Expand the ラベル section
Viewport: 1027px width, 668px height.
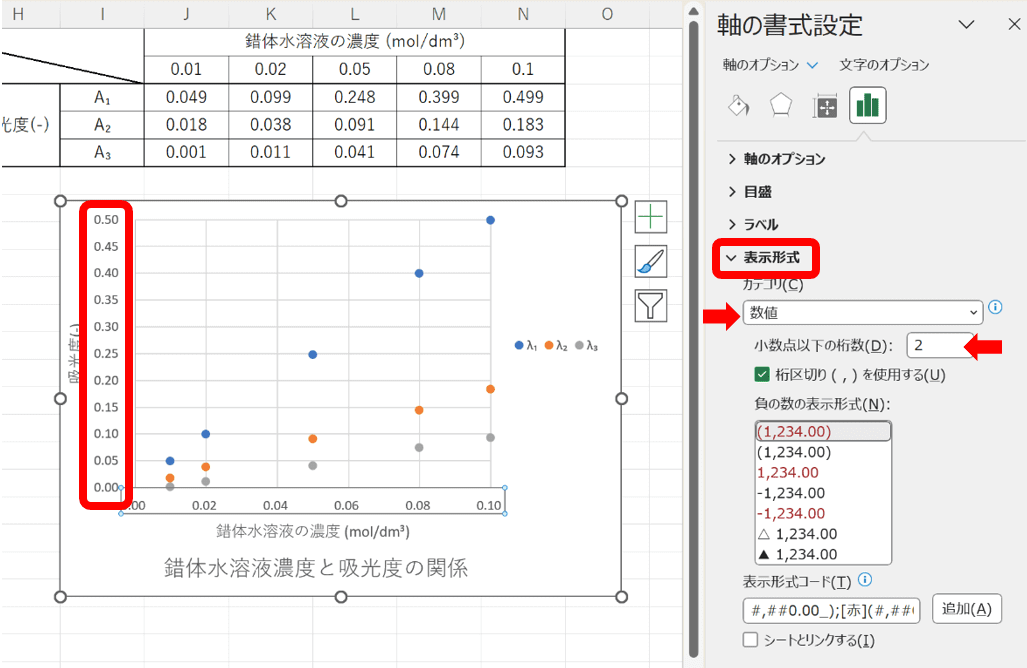(x=753, y=225)
